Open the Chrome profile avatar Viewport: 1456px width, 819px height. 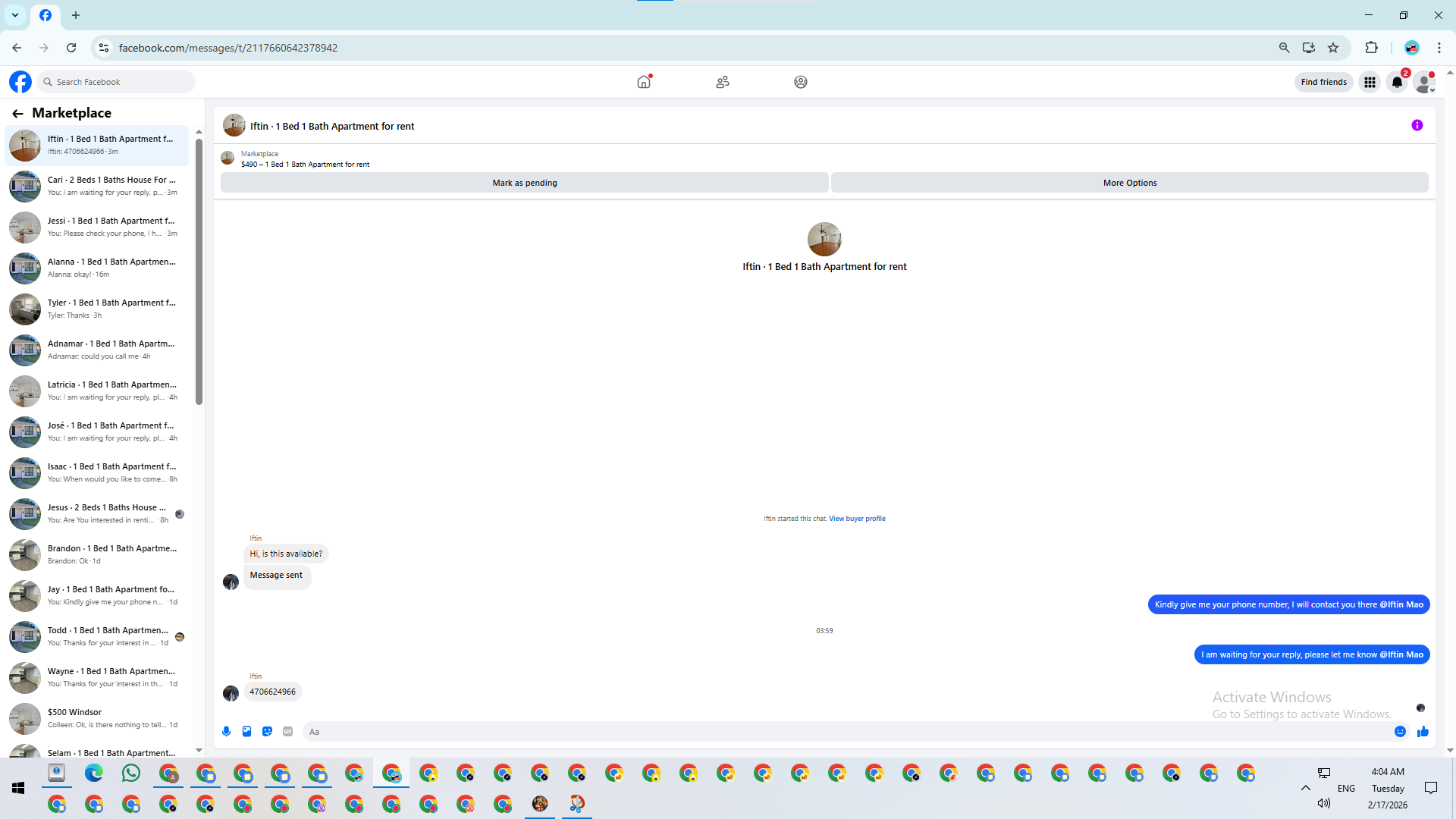click(1411, 48)
